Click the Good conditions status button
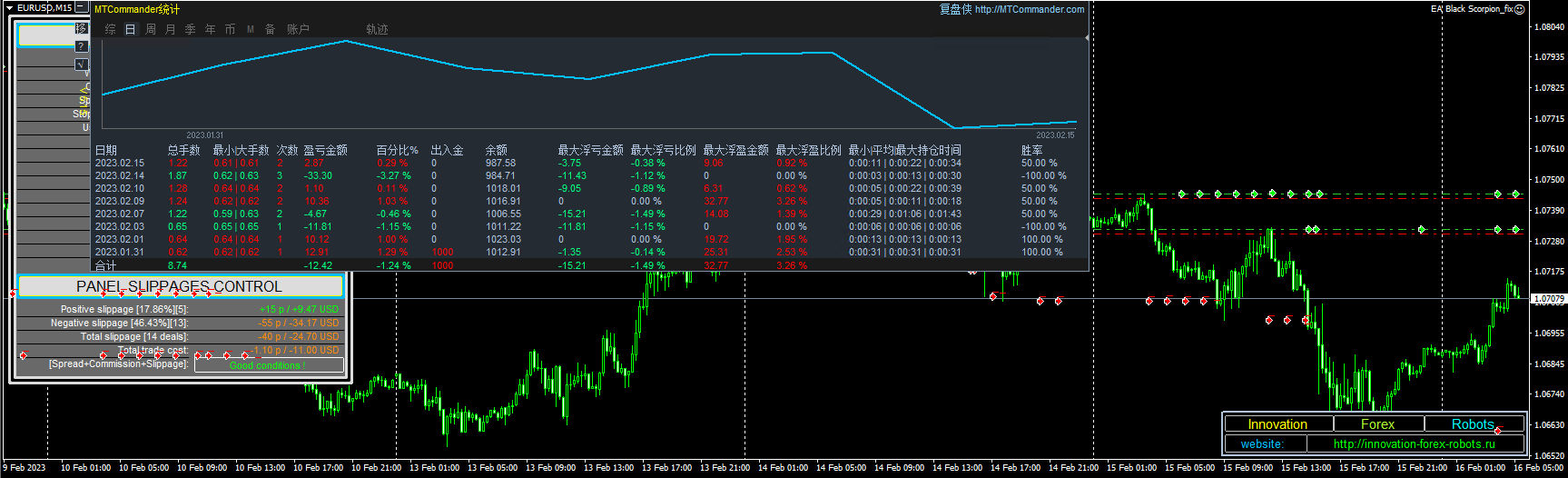This screenshot has height=478, width=1568. 269,365
